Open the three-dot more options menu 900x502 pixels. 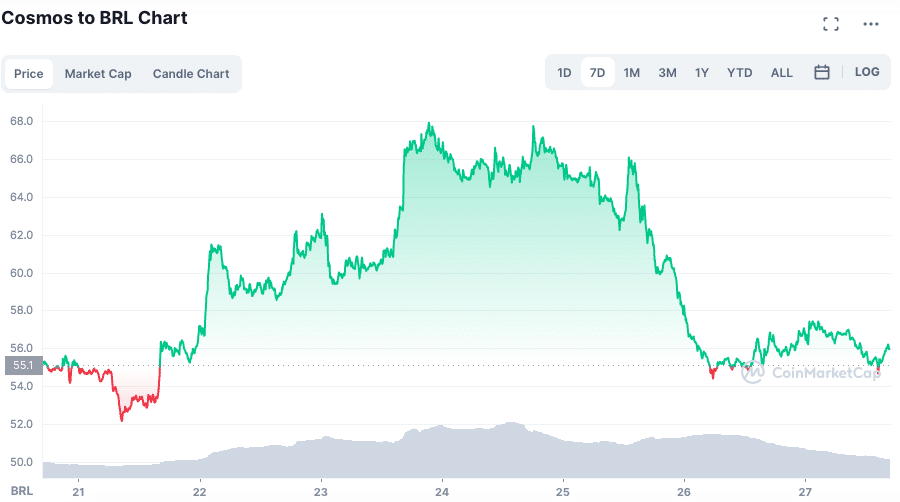(x=870, y=23)
